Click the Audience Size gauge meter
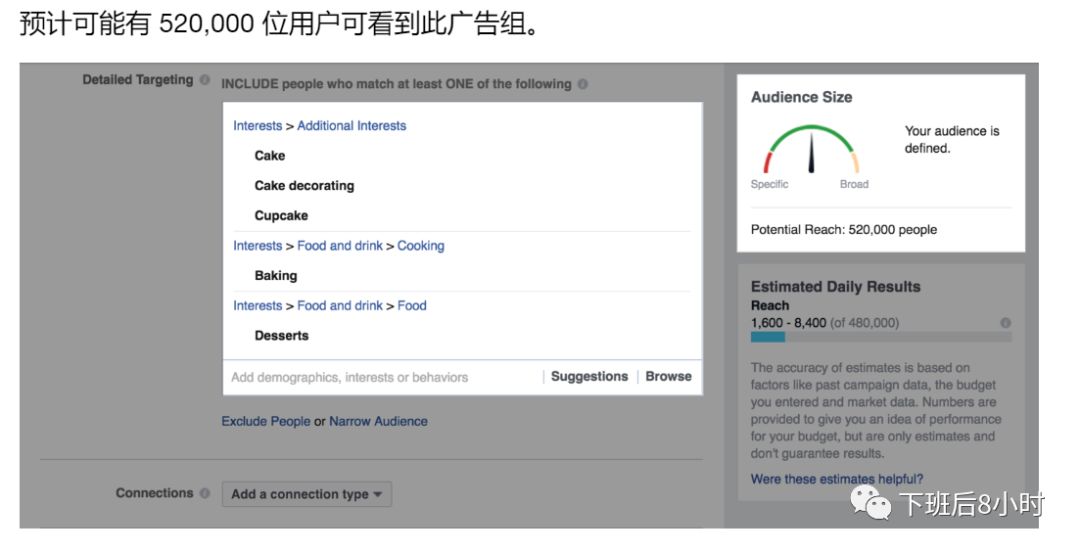1080x552 pixels. coord(811,149)
